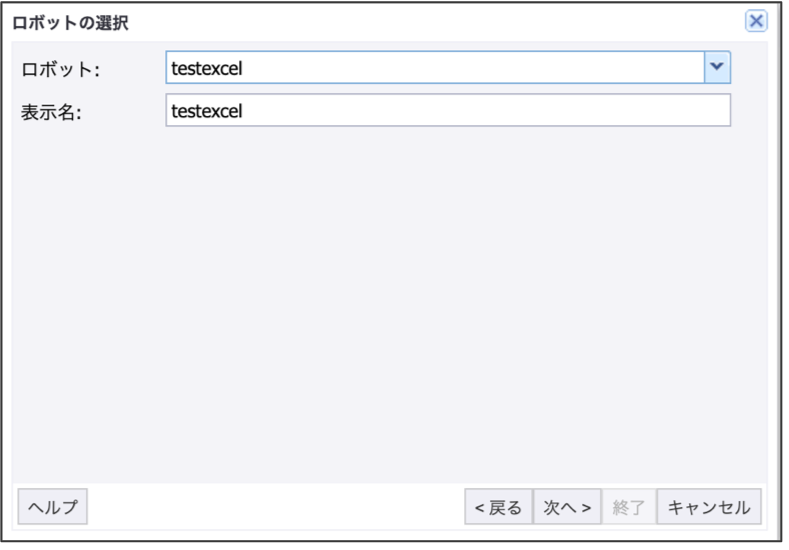Close the ロボットの選択 dialog

click(x=756, y=21)
